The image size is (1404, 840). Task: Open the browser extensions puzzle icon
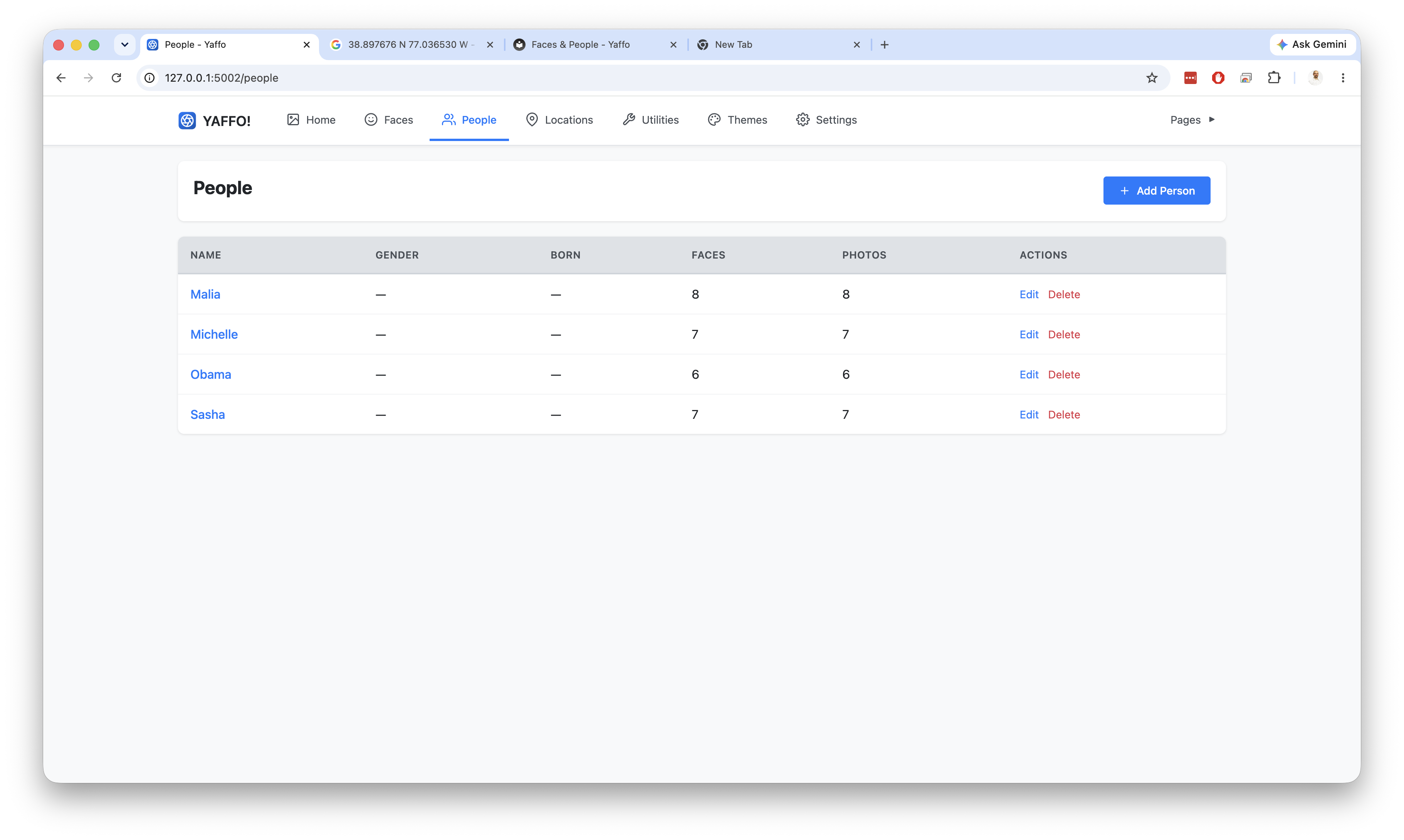(x=1274, y=77)
